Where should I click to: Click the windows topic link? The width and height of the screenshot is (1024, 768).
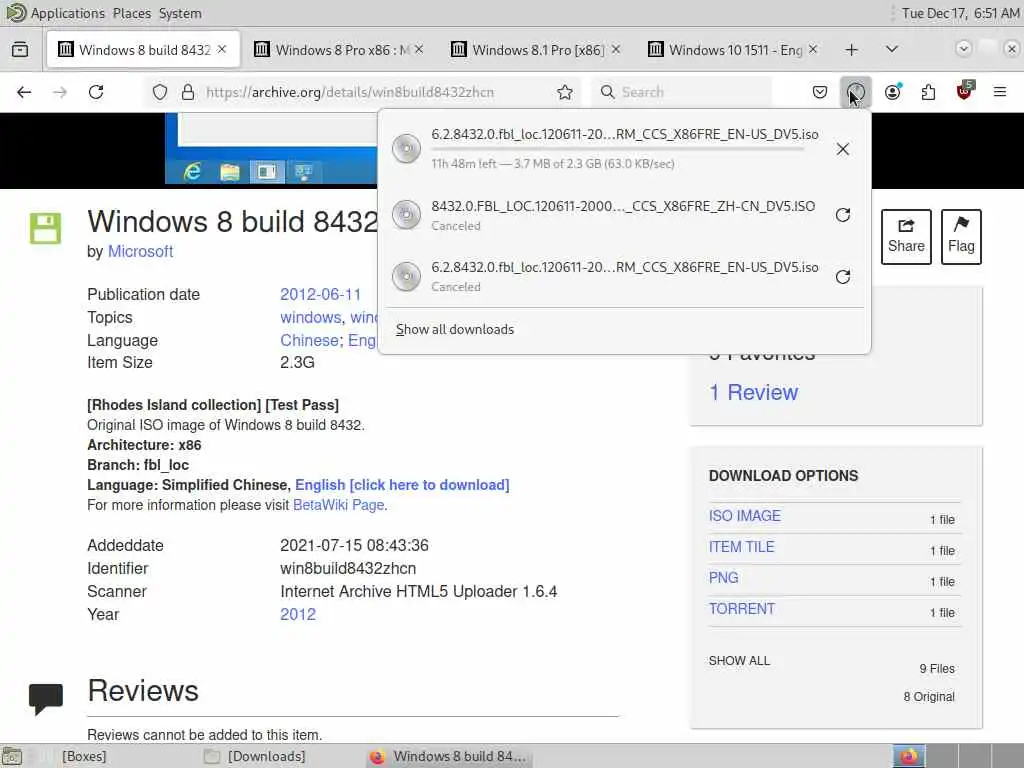pyautogui.click(x=311, y=317)
